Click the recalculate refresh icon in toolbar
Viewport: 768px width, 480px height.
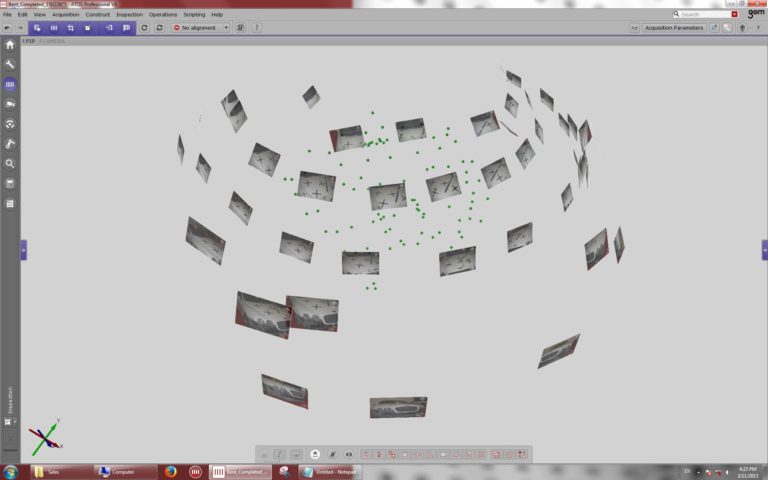tap(145, 28)
